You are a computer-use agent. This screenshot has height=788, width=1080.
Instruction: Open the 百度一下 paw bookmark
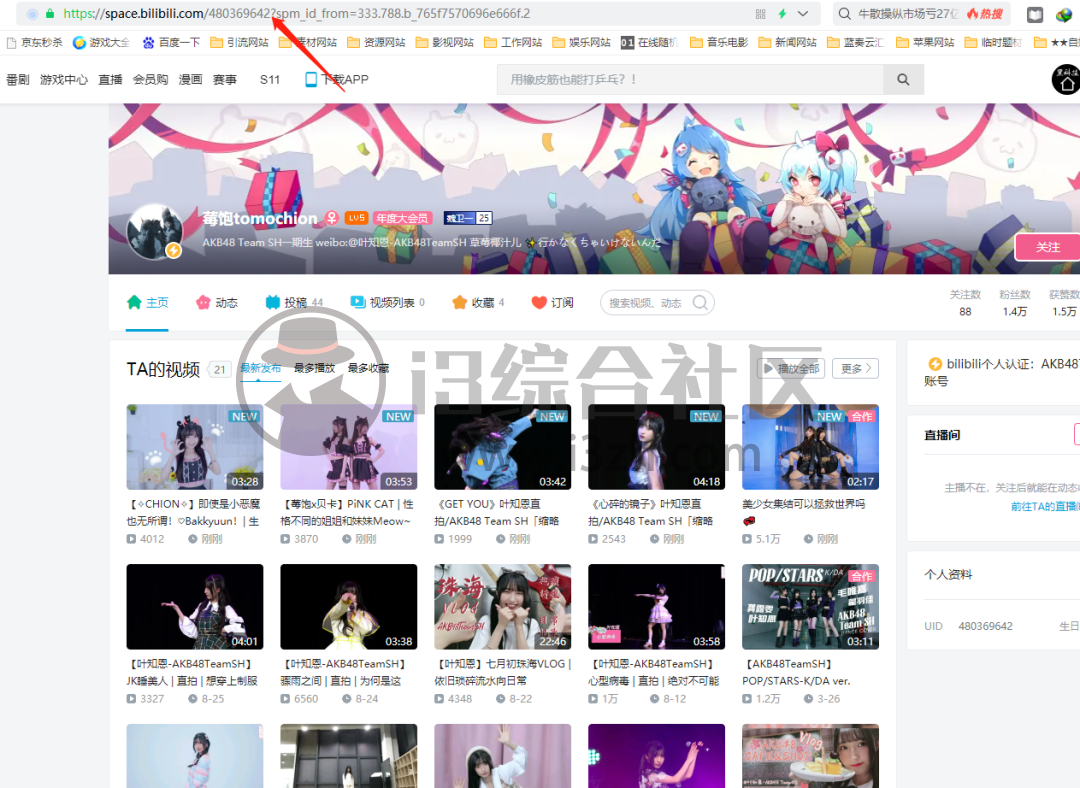pos(171,43)
